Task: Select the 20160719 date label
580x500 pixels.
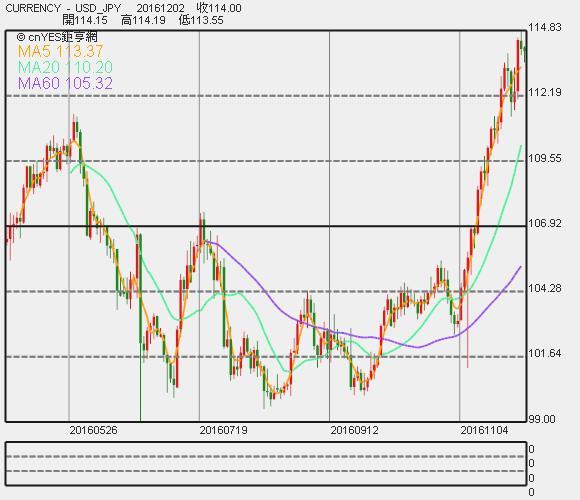Action: point(223,430)
